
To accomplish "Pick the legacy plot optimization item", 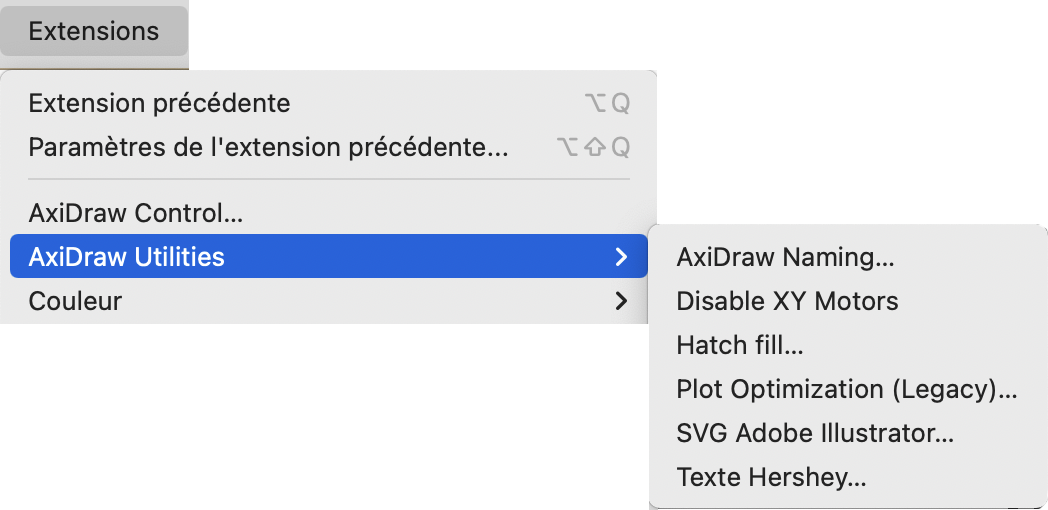I will [846, 389].
